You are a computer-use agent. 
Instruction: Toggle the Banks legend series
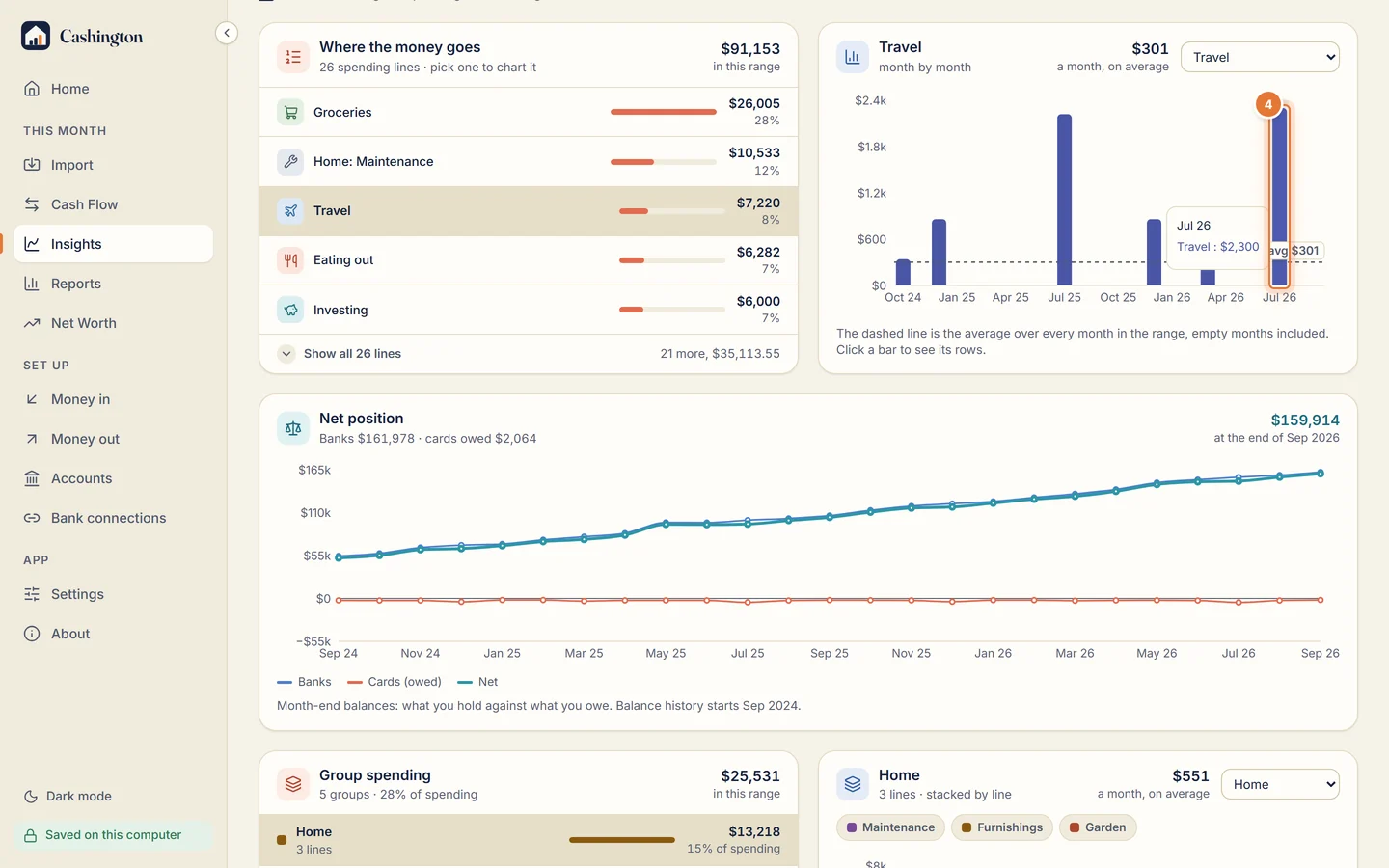point(305,682)
